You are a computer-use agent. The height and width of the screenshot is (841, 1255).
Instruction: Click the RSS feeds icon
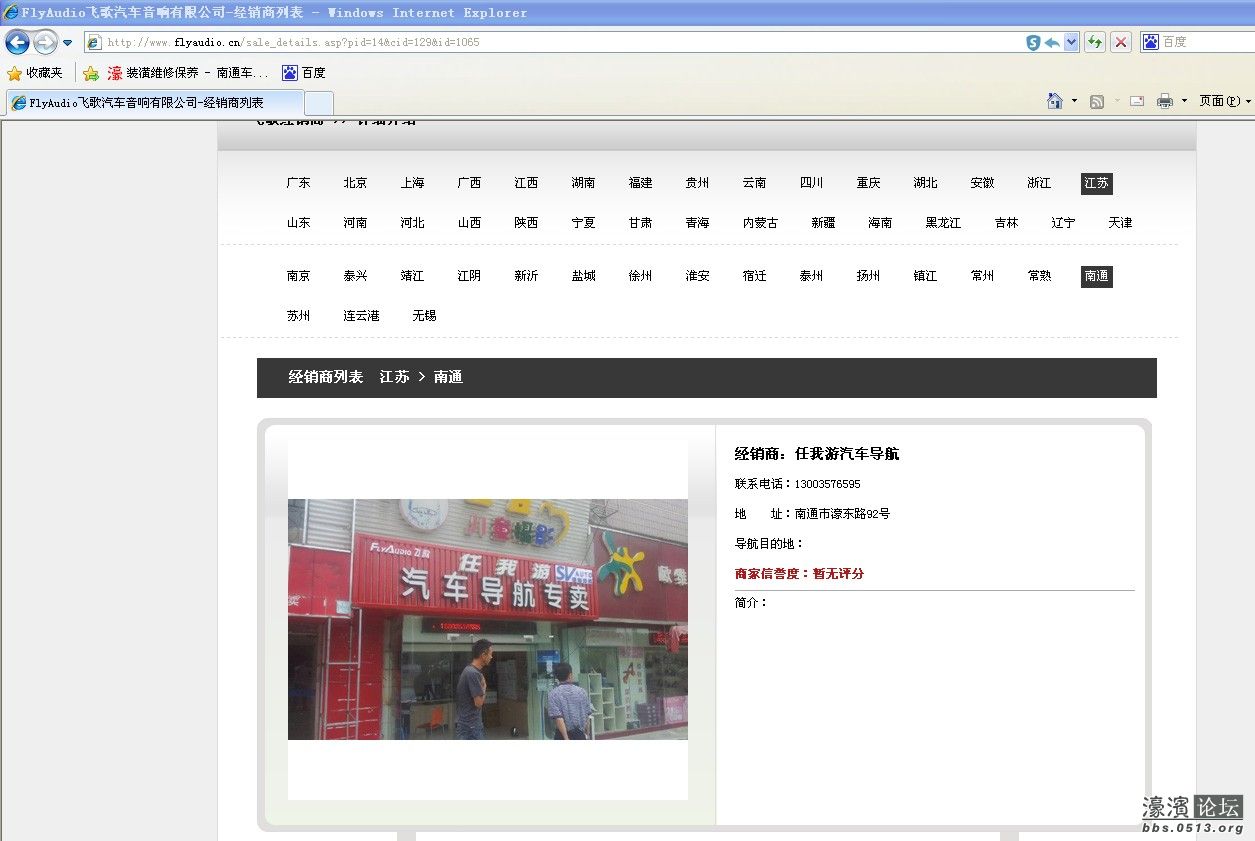[1097, 101]
